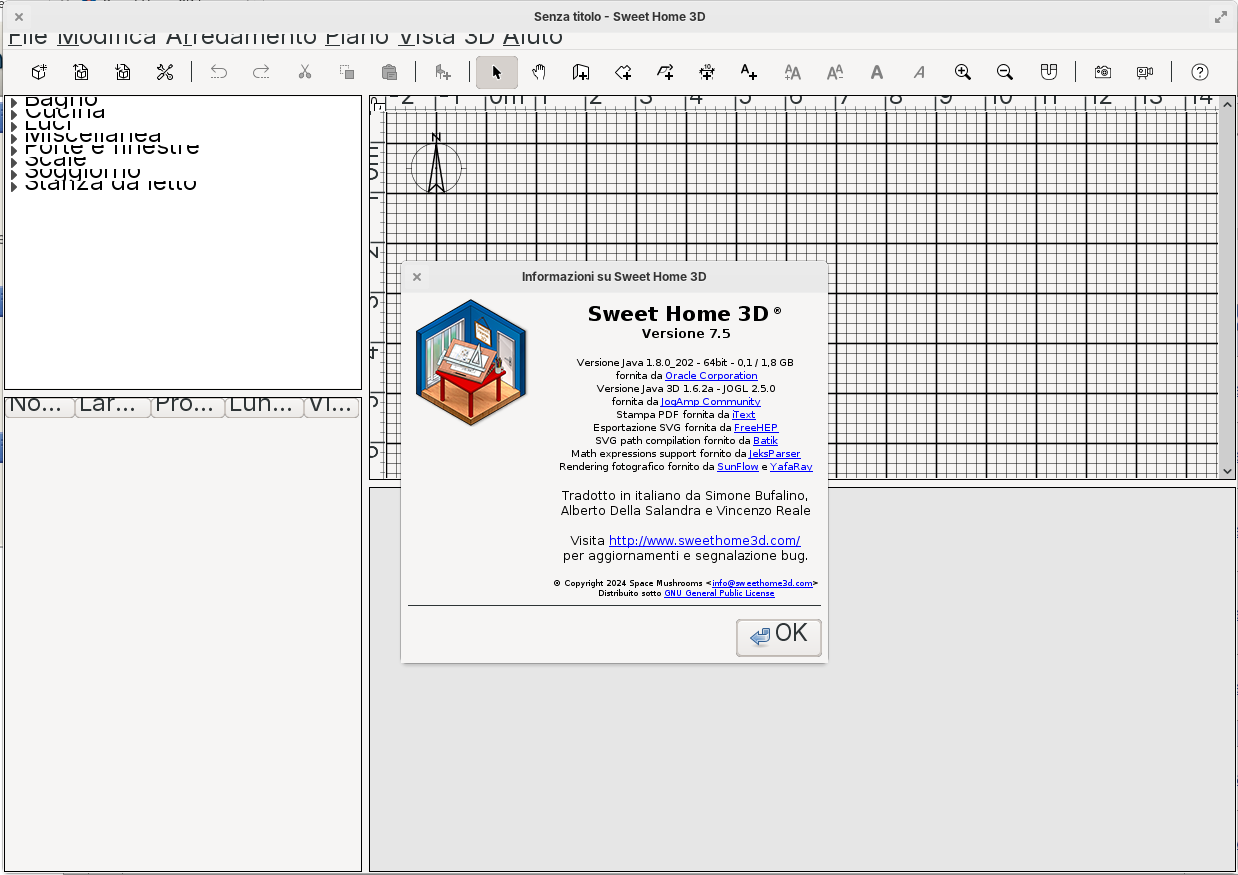Expand the Bagno catalog category
This screenshot has height=875, width=1238.
pos(15,102)
